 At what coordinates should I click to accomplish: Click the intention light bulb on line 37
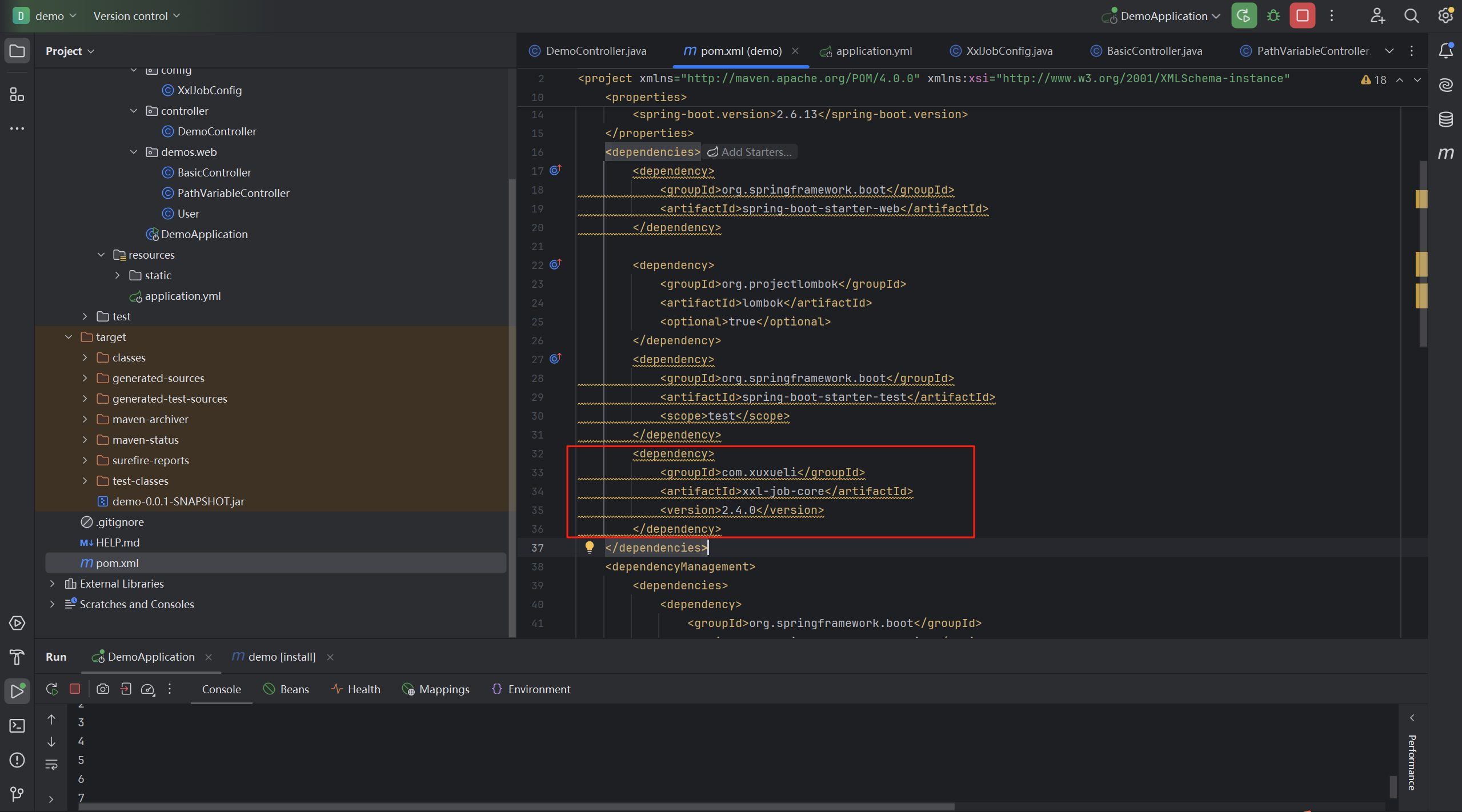590,548
